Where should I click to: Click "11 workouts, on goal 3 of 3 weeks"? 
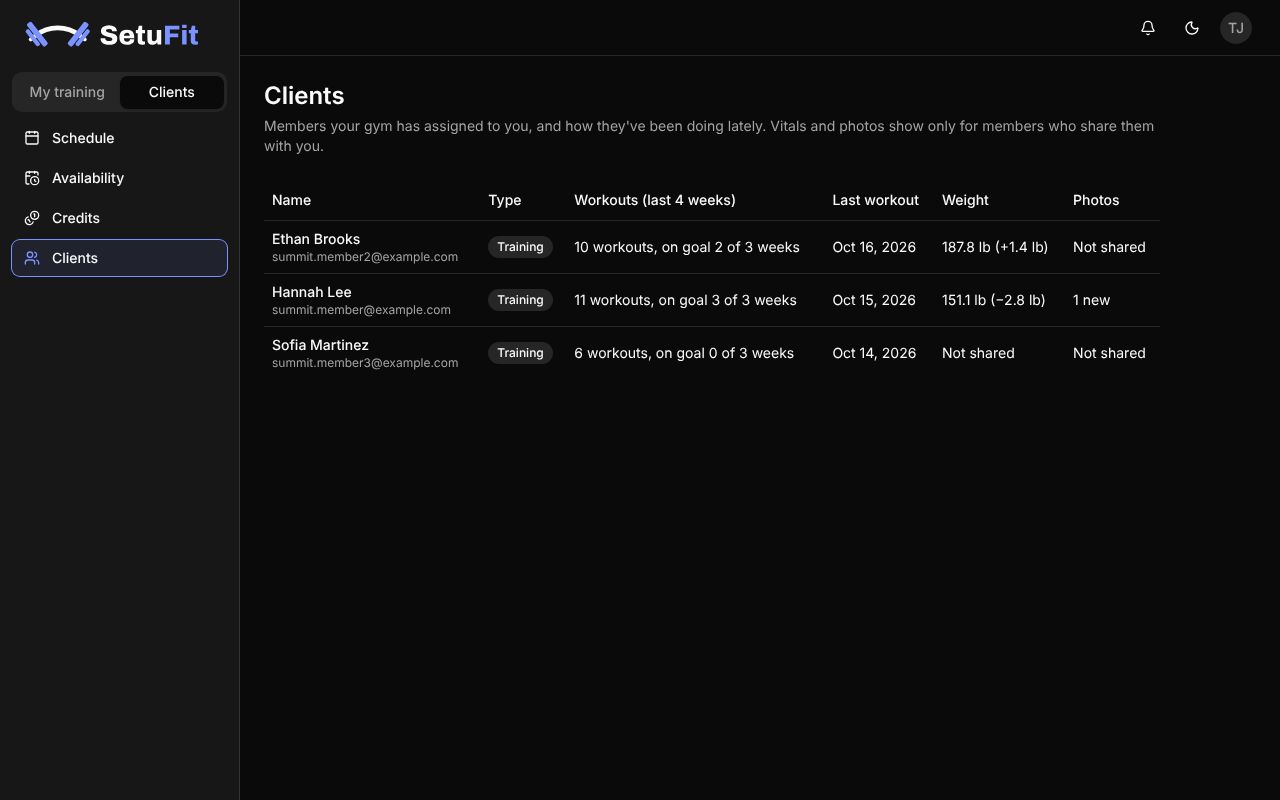tap(685, 300)
